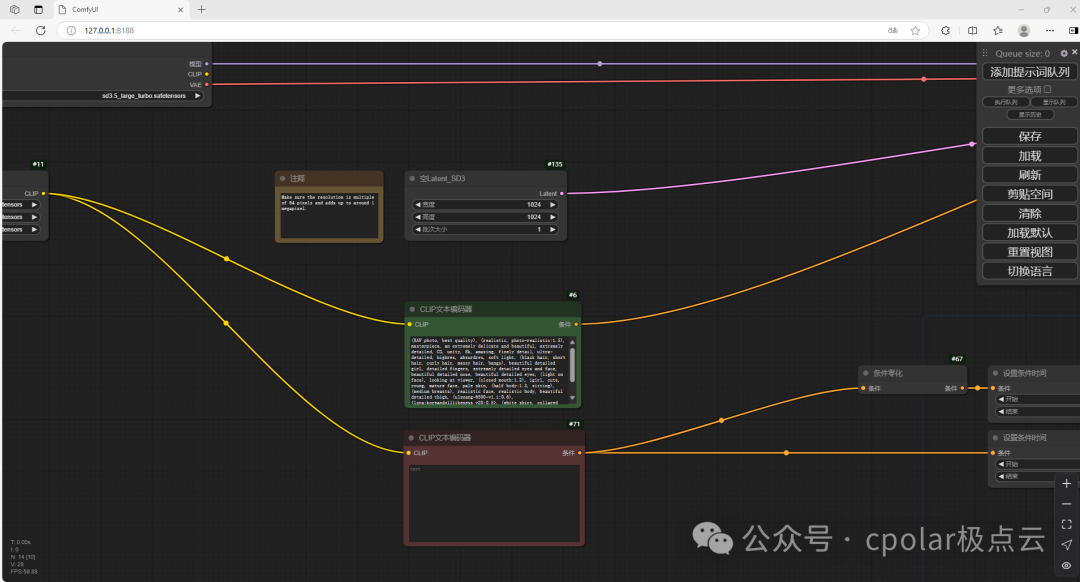Click the 加载默认 button
1080x582 pixels.
(1029, 231)
